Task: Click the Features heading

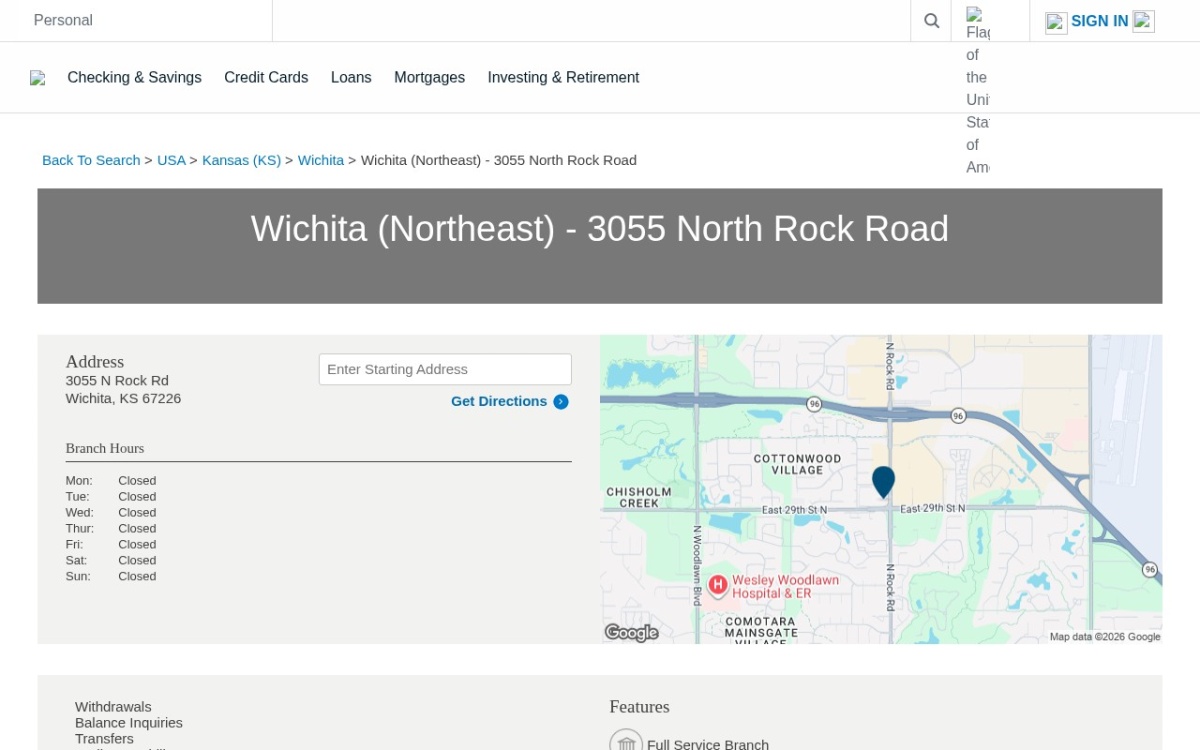Action: 639,707
